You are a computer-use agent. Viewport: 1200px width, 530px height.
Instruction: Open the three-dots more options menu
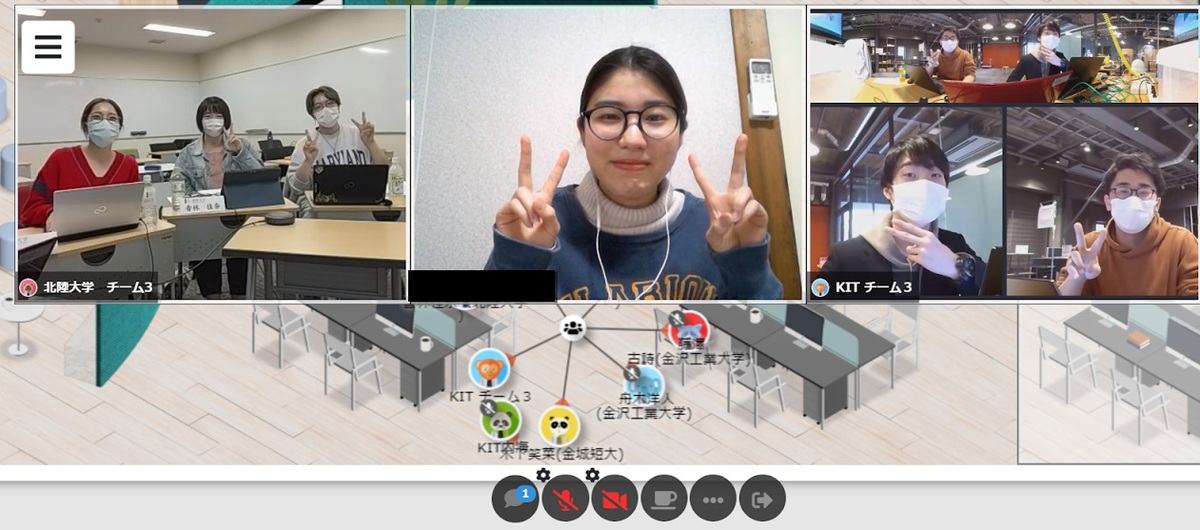point(713,498)
